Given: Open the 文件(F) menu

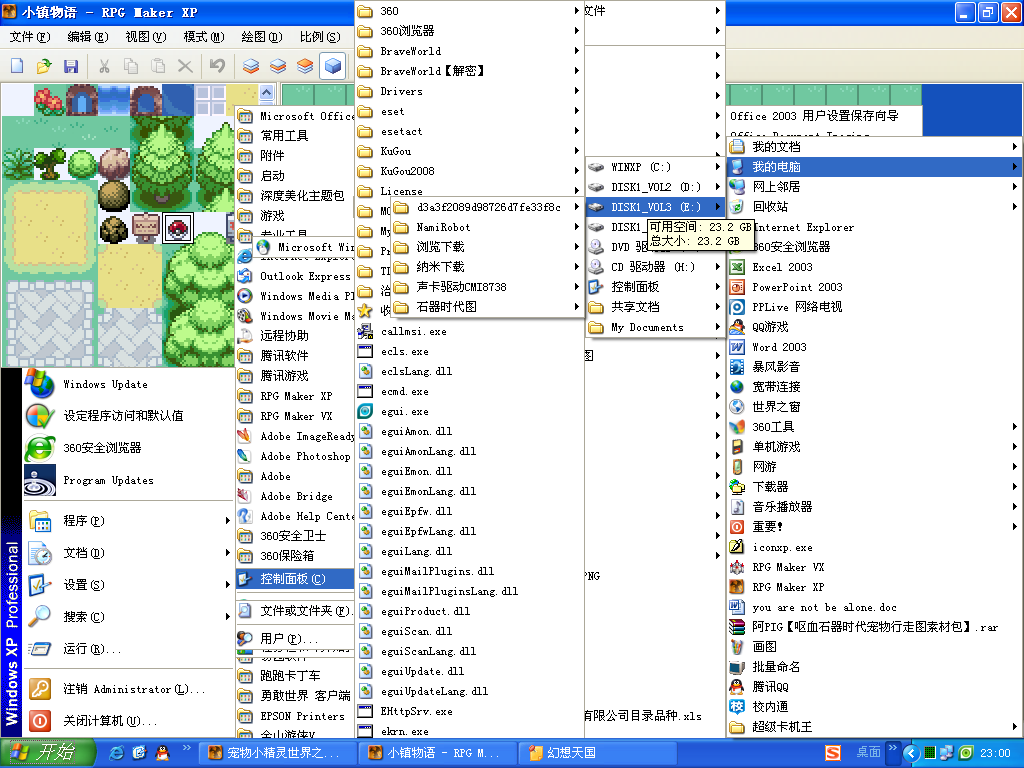Looking at the screenshot, I should [30, 37].
